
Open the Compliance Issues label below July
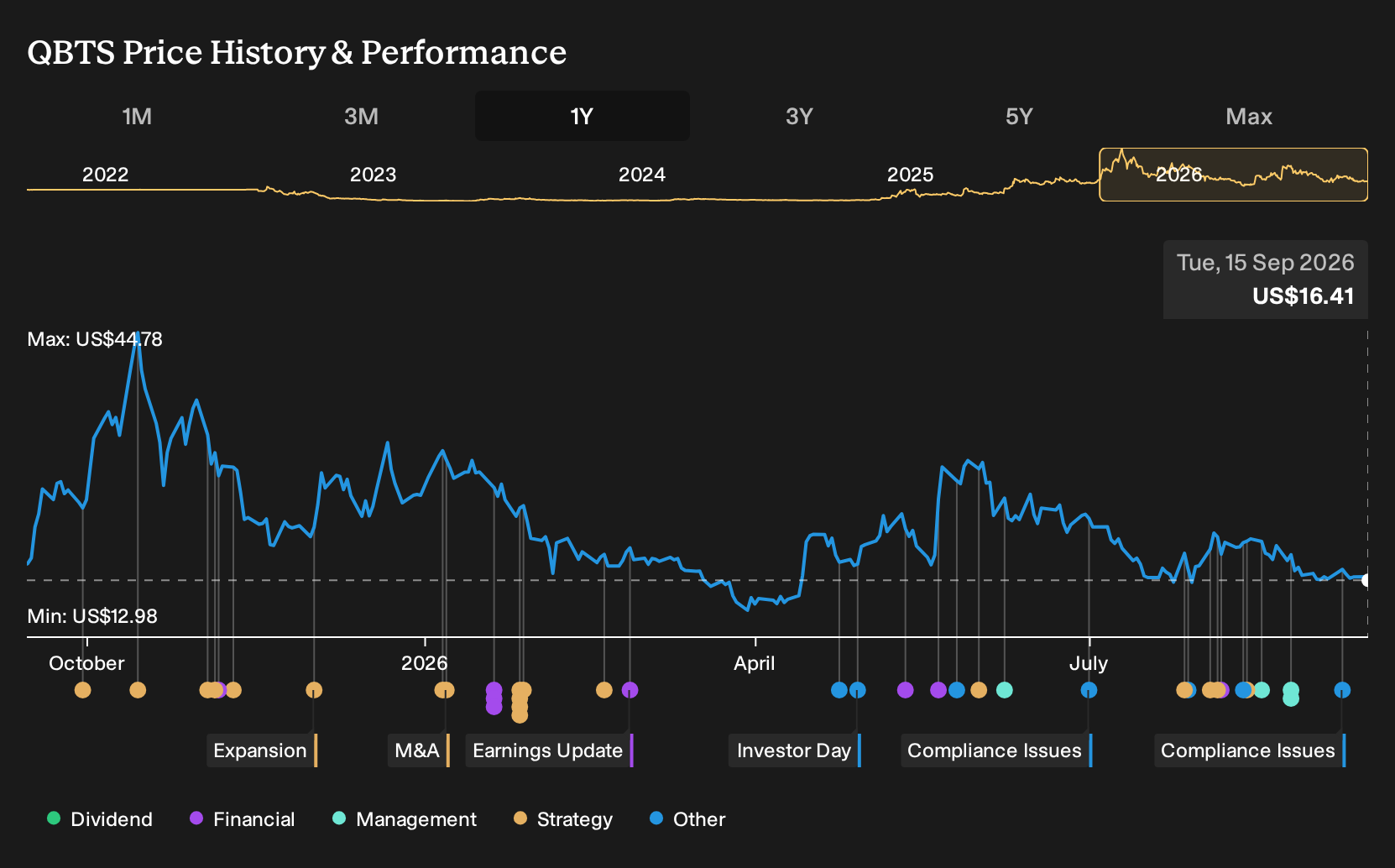click(x=996, y=750)
